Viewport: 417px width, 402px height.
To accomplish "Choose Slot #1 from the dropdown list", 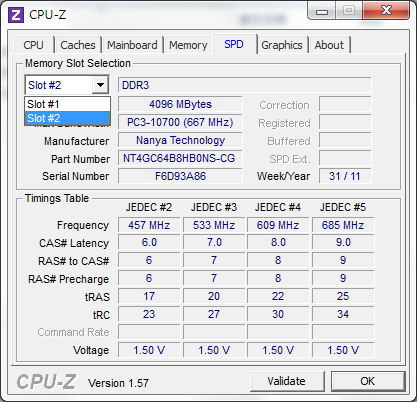I will [67, 104].
